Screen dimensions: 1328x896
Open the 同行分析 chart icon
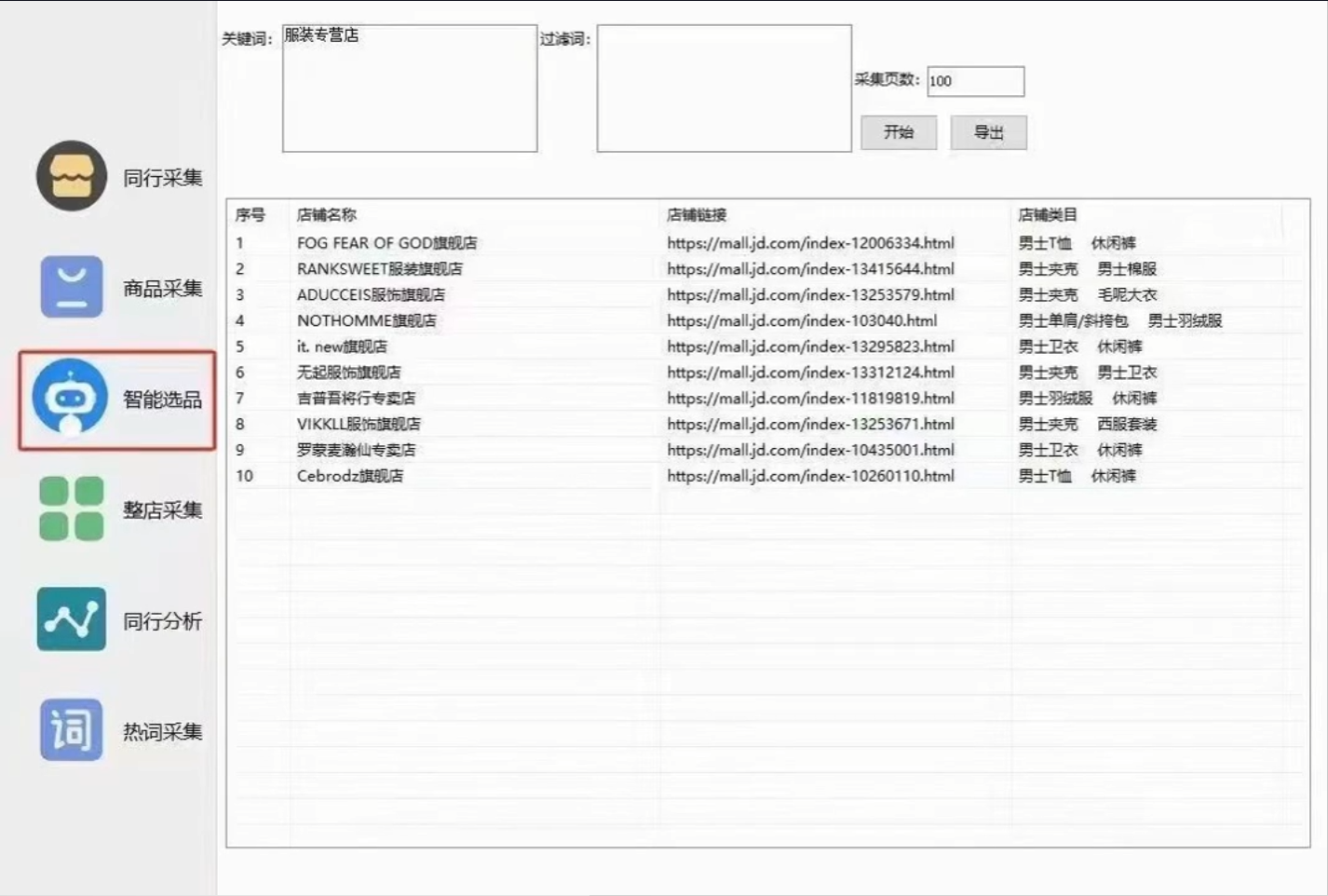tap(71, 619)
